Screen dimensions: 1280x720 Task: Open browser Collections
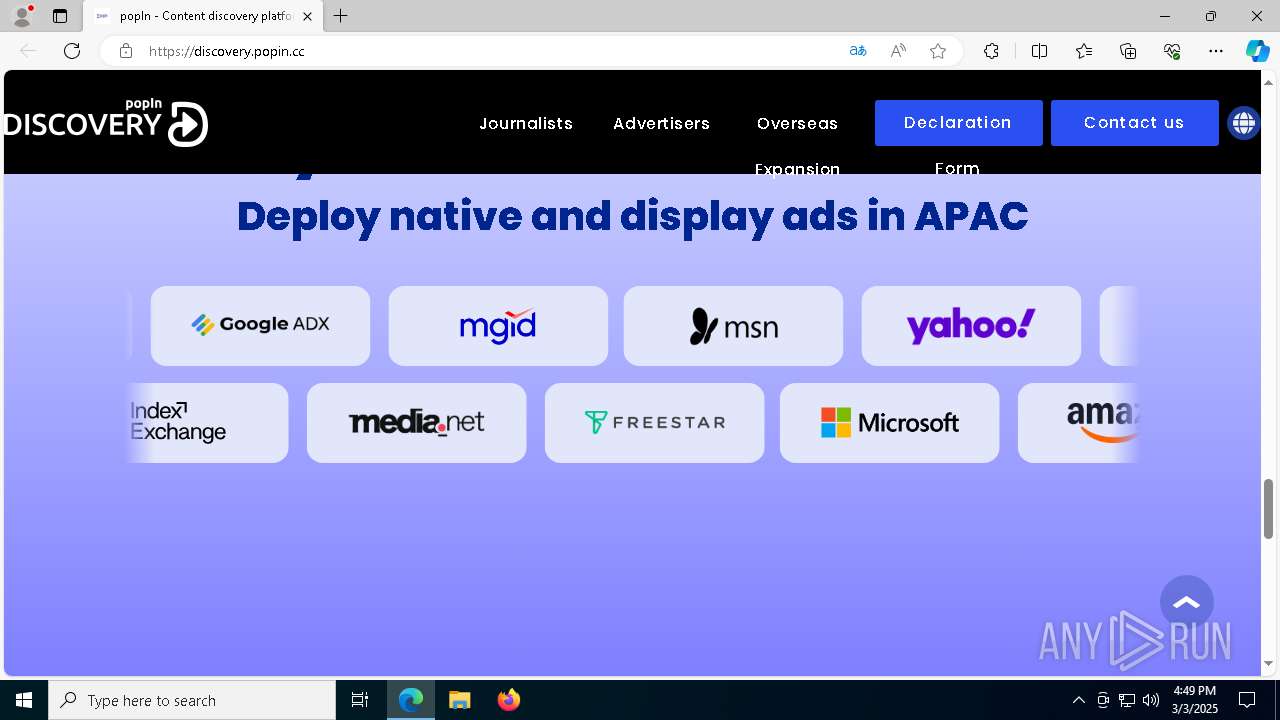(1128, 51)
